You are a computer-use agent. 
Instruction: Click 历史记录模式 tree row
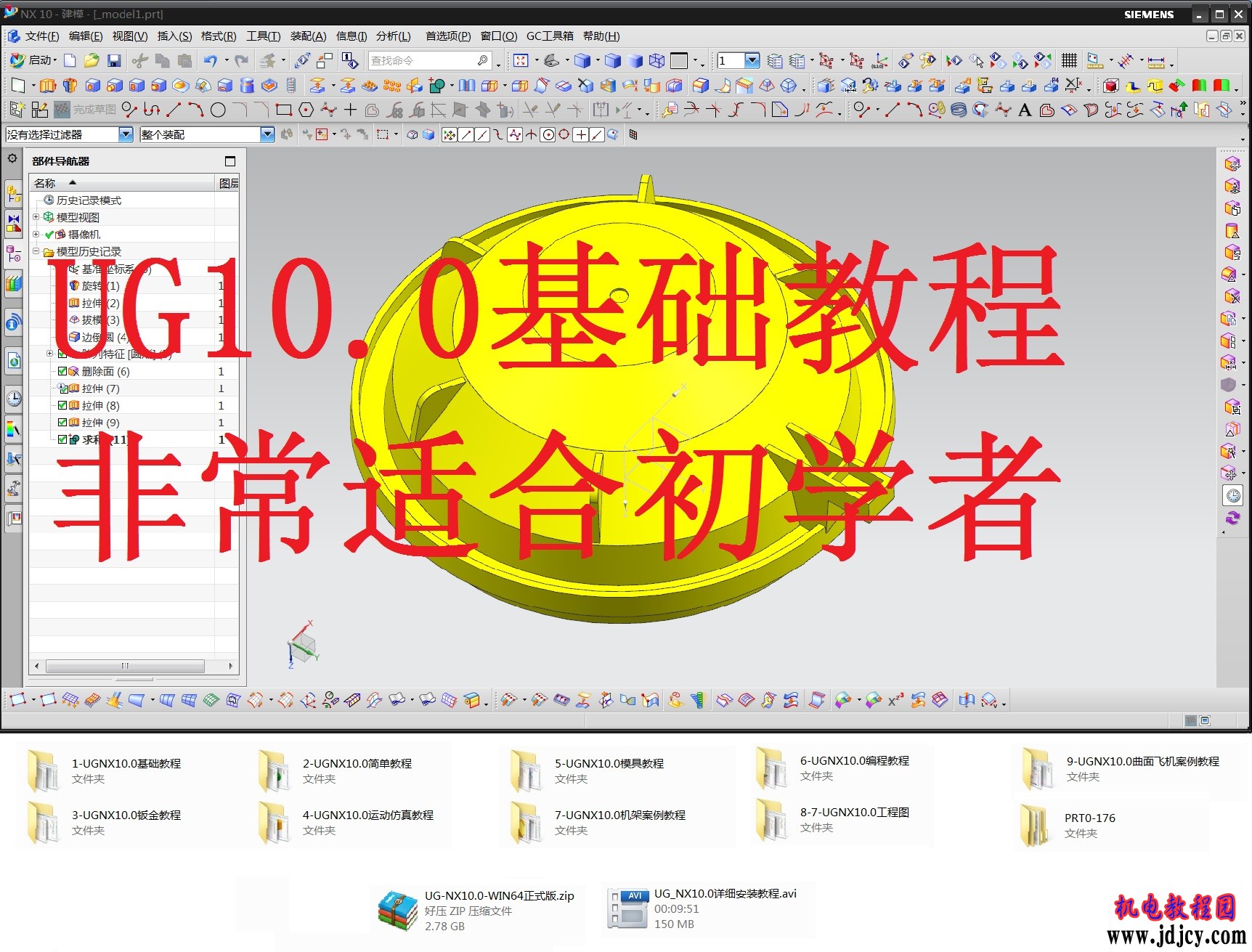134,200
